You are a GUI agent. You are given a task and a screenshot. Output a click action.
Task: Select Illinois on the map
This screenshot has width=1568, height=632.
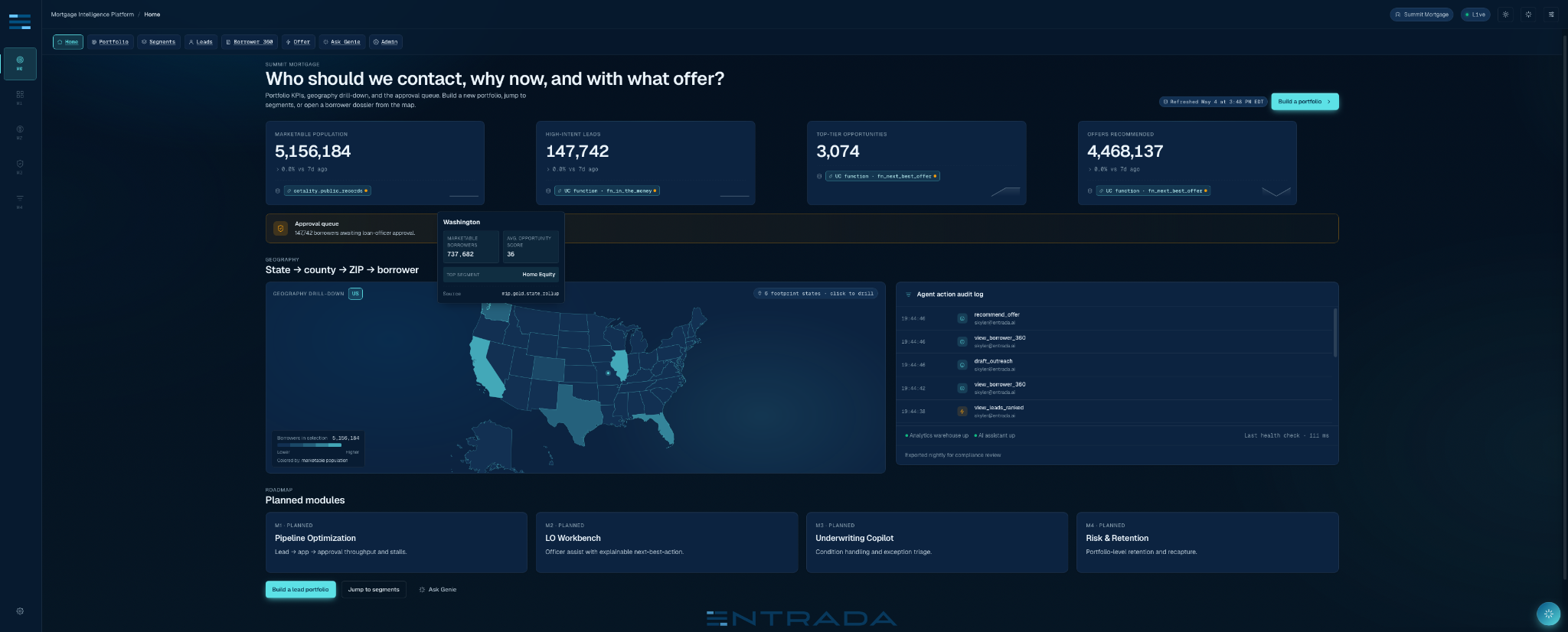(619, 366)
